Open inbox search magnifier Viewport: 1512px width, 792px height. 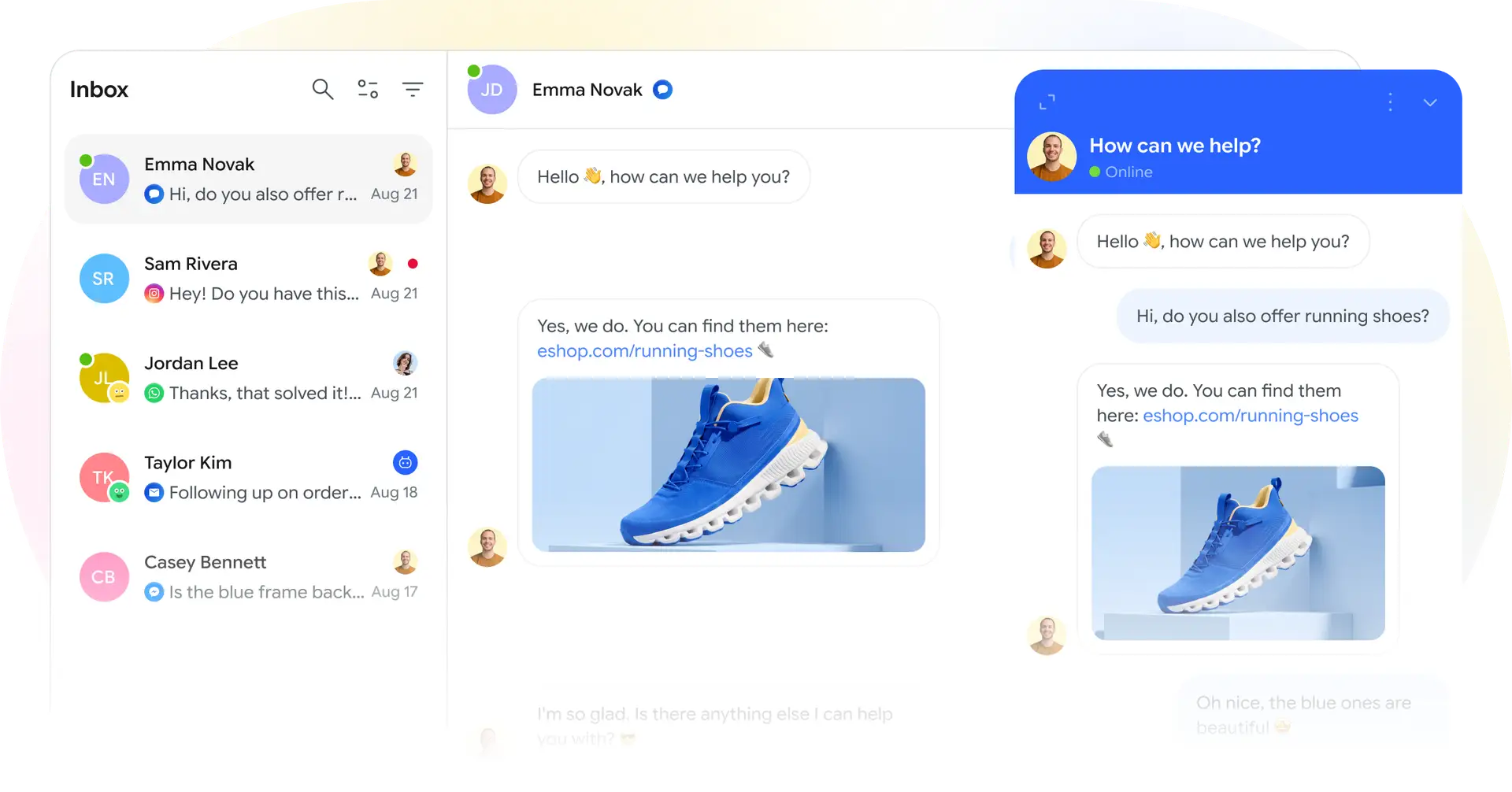tap(323, 89)
